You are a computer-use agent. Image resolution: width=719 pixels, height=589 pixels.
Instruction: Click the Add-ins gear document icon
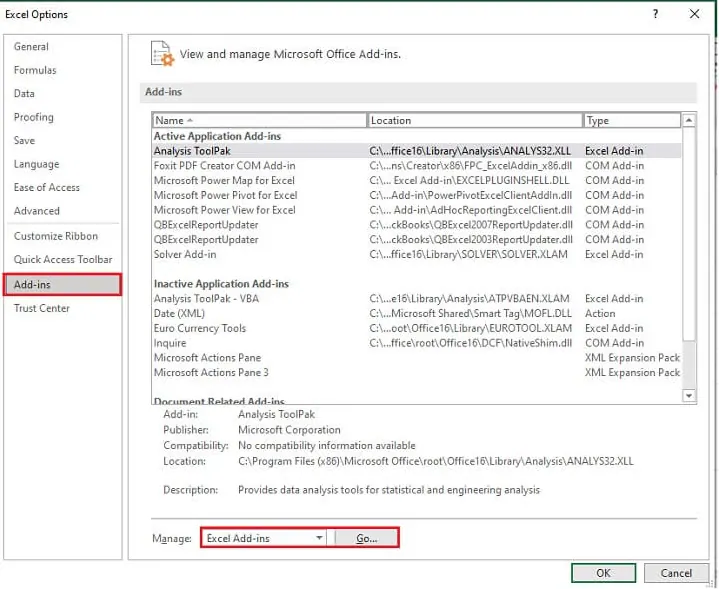(x=162, y=54)
